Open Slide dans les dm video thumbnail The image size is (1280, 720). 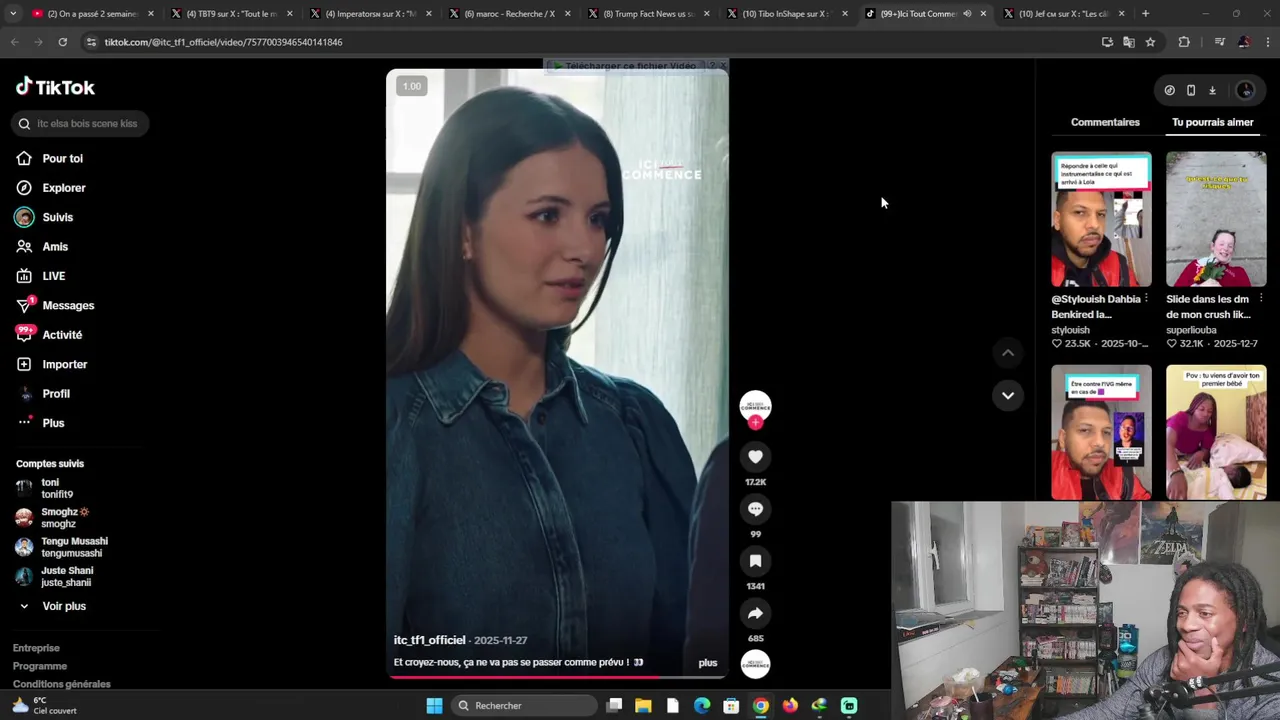(x=1216, y=219)
